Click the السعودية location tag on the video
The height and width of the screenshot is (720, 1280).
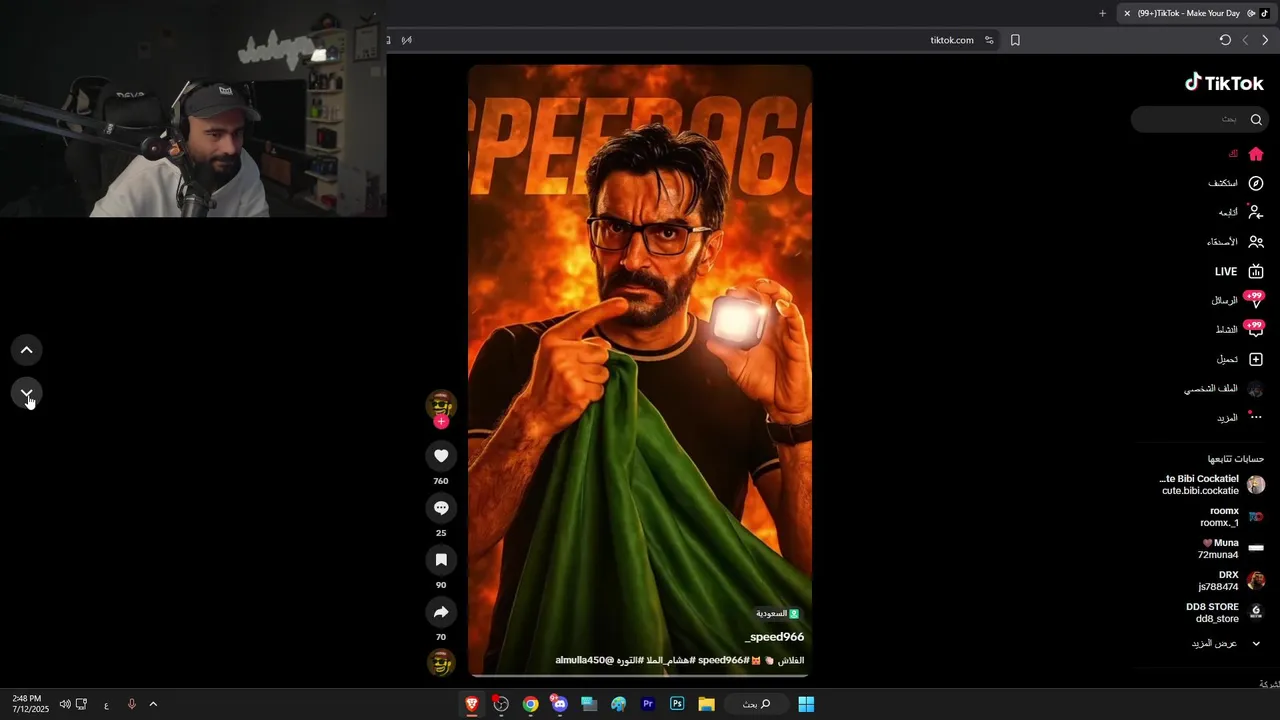(x=778, y=613)
